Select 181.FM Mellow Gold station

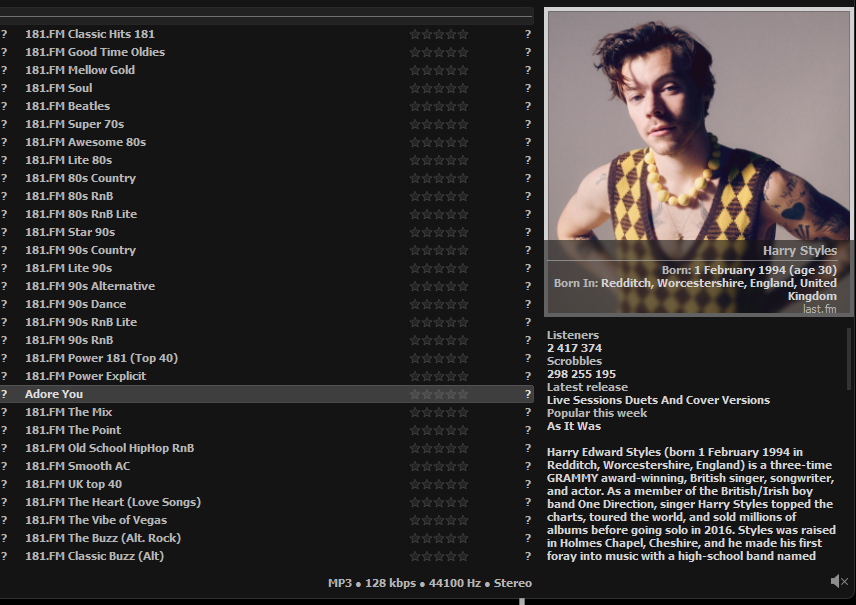click(x=267, y=70)
